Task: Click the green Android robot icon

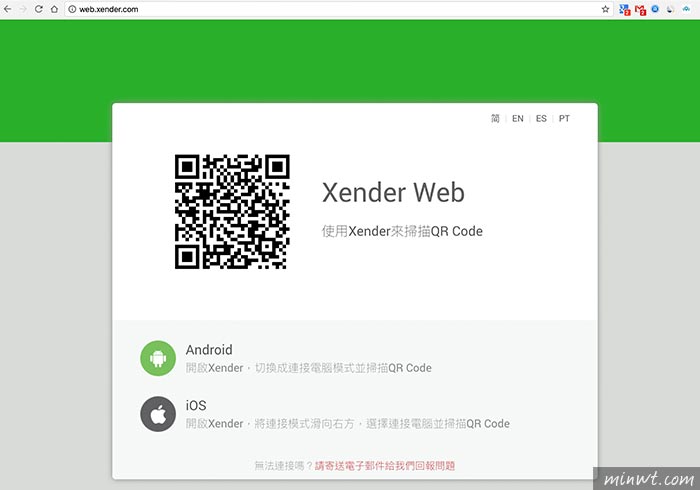Action: pos(158,358)
